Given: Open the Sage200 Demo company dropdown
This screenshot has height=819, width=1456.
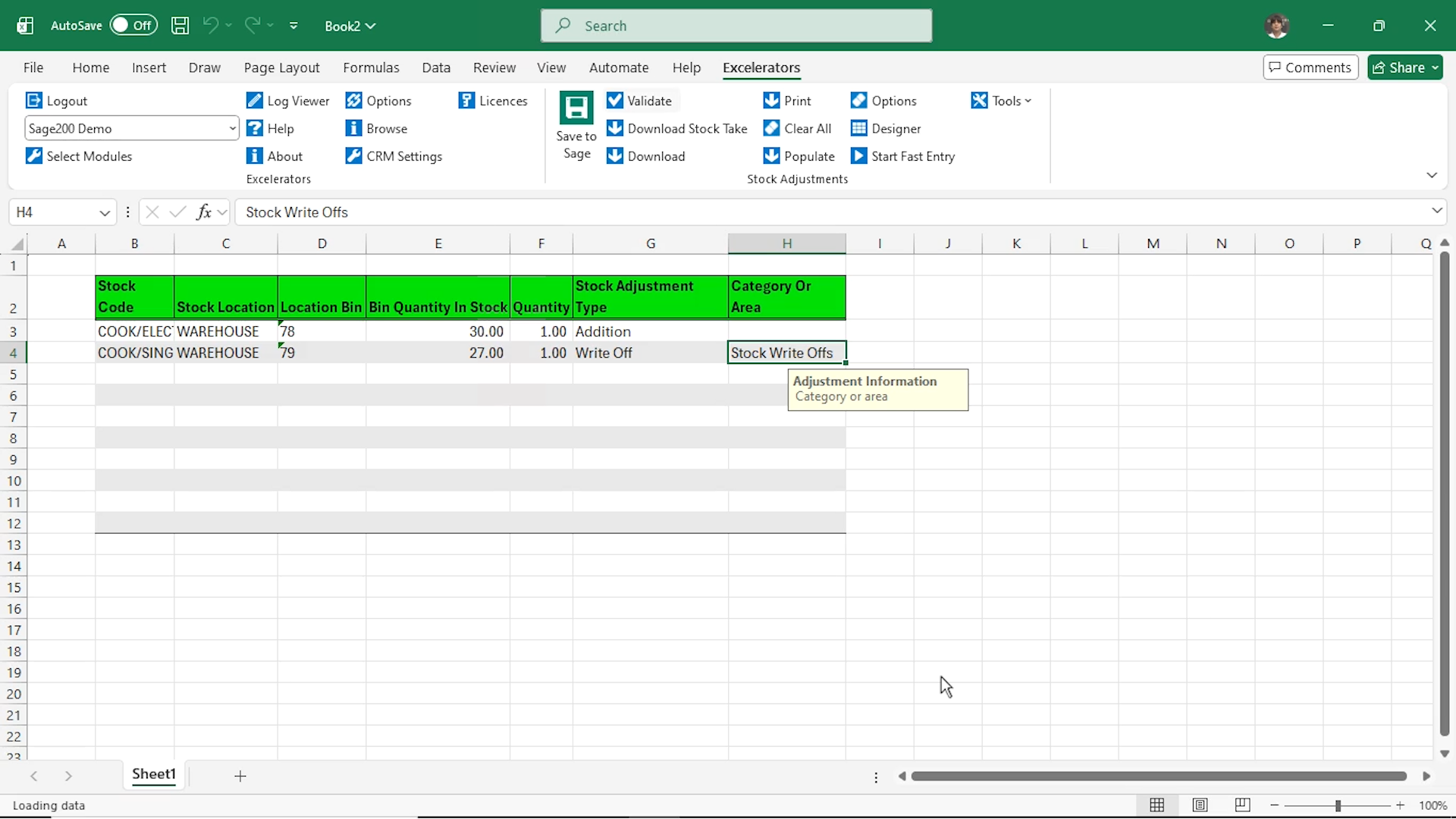Looking at the screenshot, I should point(231,128).
